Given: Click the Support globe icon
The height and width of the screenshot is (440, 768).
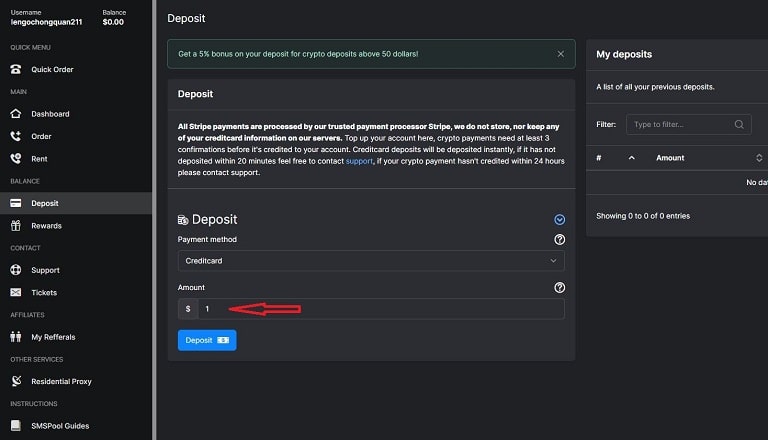Looking at the screenshot, I should tap(15, 270).
